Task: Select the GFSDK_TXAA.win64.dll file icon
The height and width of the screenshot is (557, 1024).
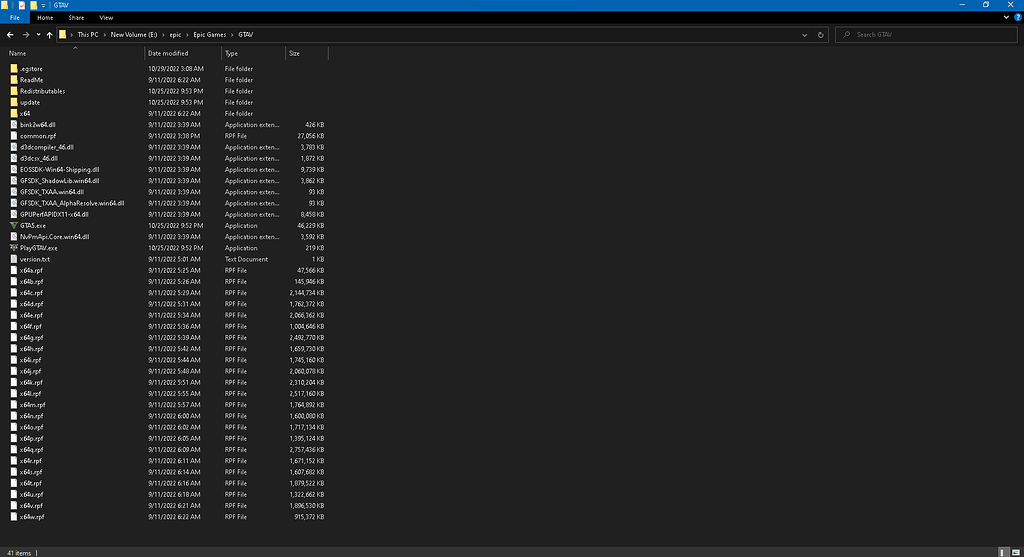Action: [14, 192]
